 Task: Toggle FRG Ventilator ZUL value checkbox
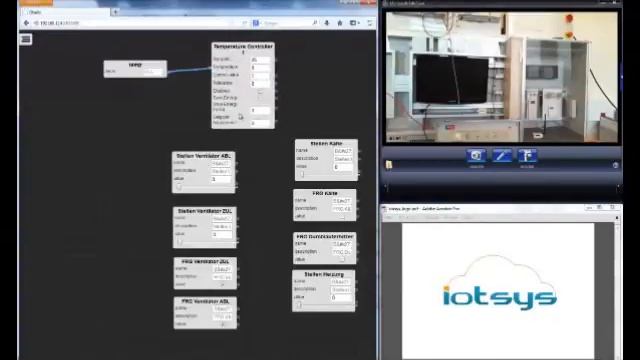(x=222, y=284)
